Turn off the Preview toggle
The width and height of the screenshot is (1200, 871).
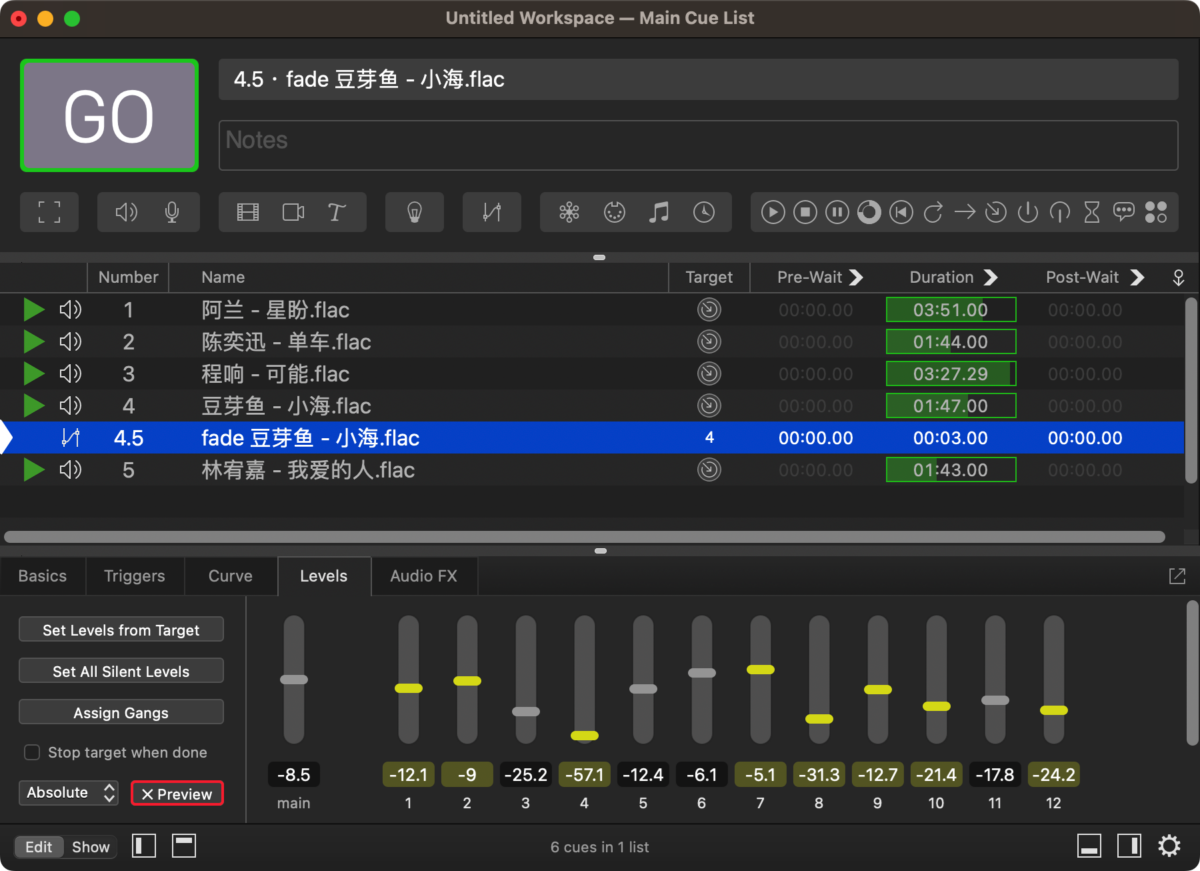(177, 794)
